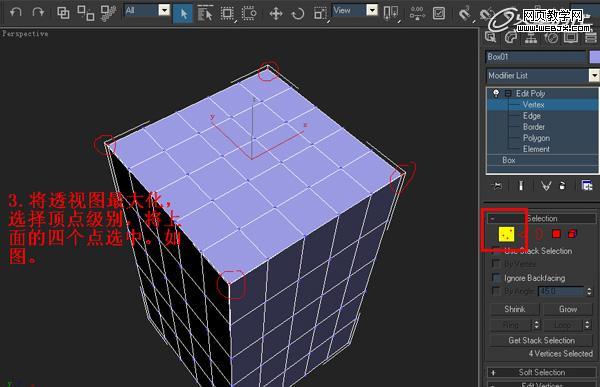Toggle the magnet Snaps icon
Screen dimensions: 600x387
click(464, 14)
